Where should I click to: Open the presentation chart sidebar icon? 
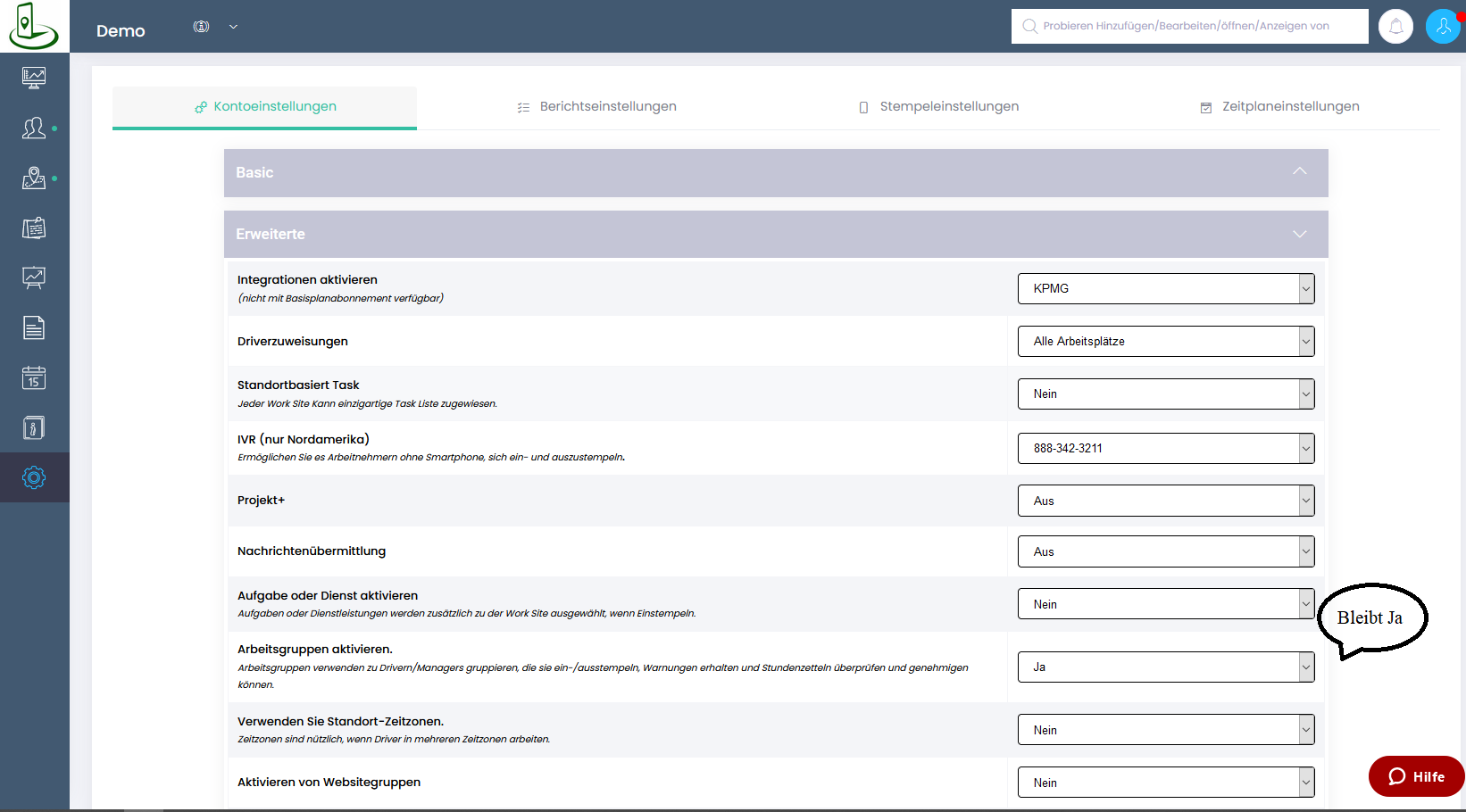34,278
